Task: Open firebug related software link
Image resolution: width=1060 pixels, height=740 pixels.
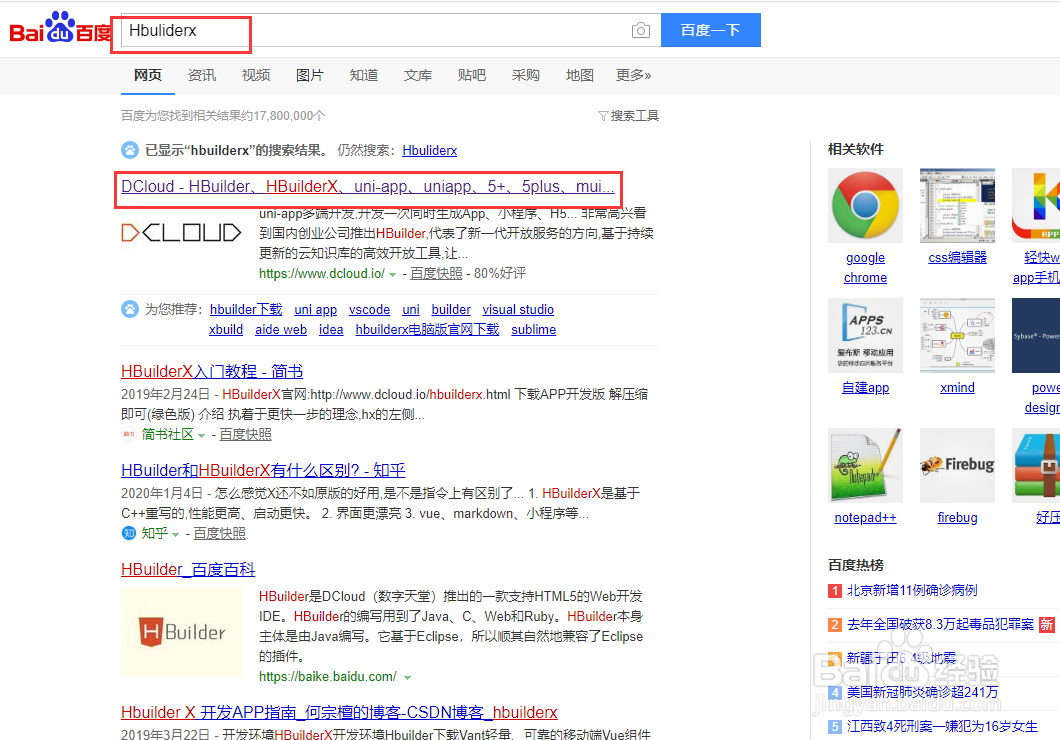Action: [x=957, y=518]
